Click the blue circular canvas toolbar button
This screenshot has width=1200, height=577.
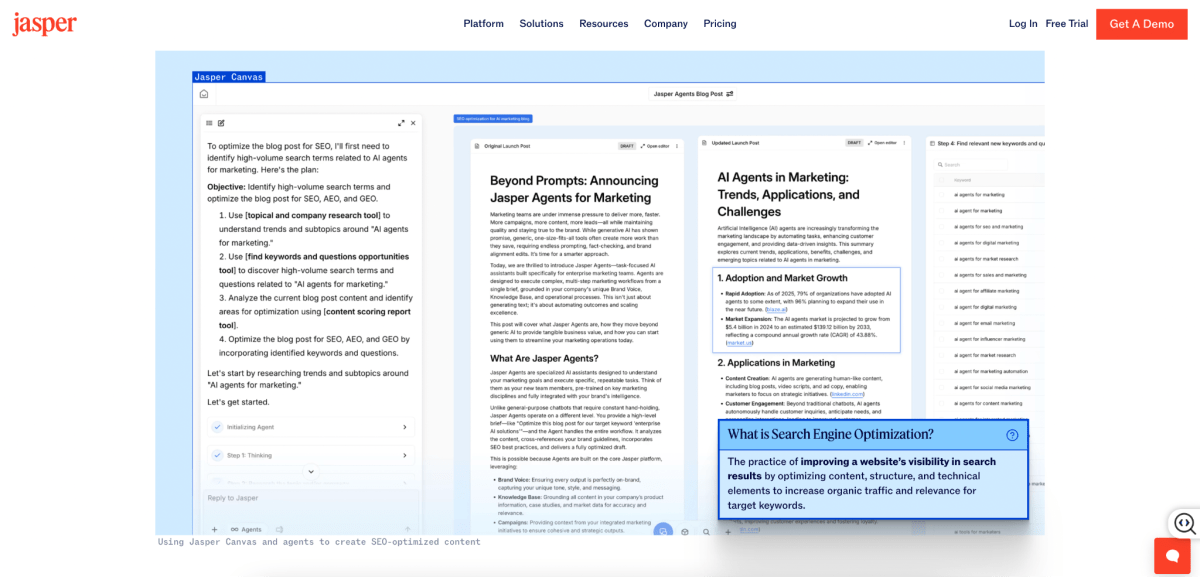point(663,531)
